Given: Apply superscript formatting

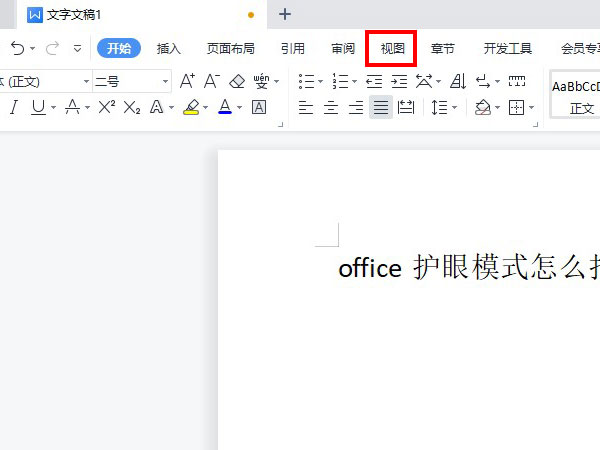Looking at the screenshot, I should 107,108.
